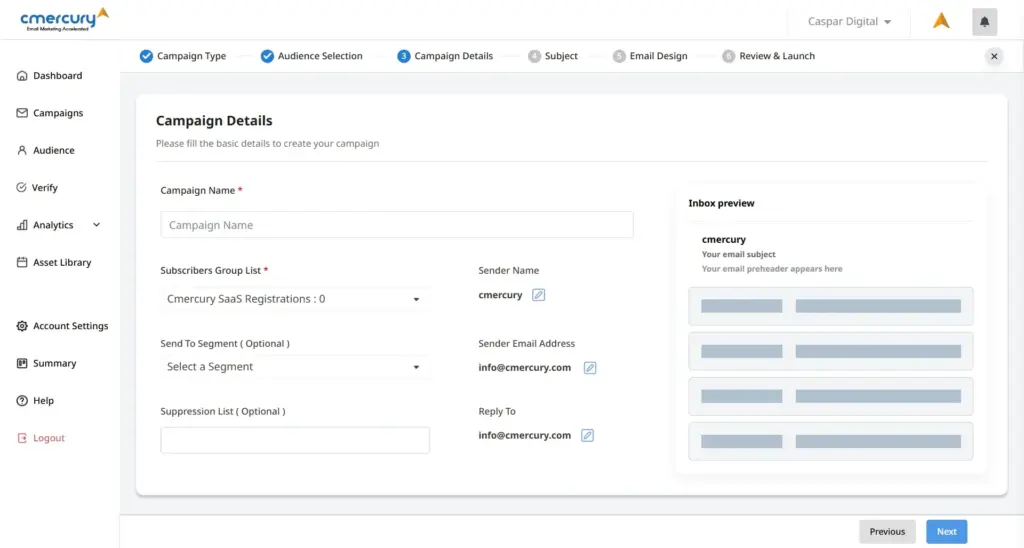Focus the Campaign Name field
Viewport: 1024px width, 548px height.
pos(397,225)
